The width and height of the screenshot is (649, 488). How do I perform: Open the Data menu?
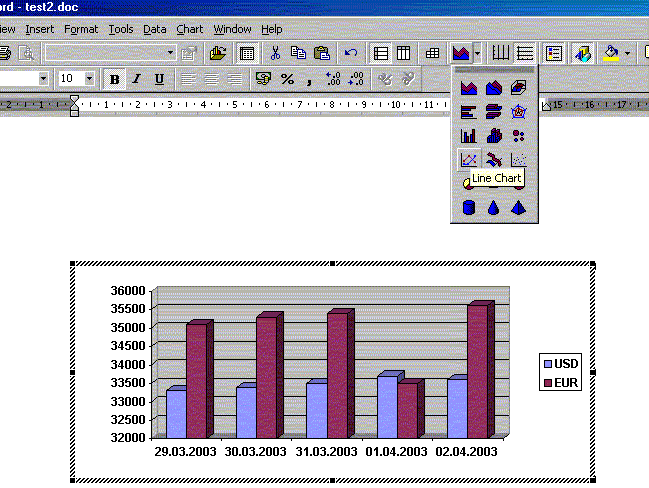[x=154, y=29]
